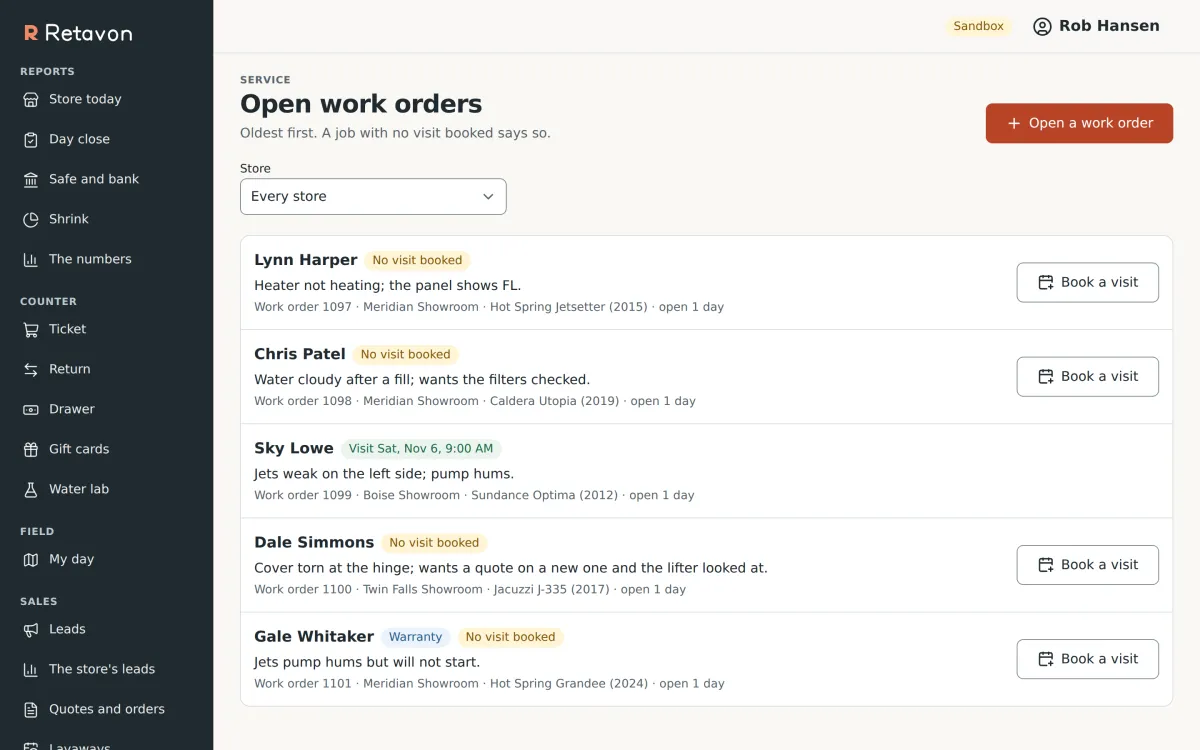This screenshot has height=750, width=1200.
Task: Click The numbers bar chart icon
Action: pyautogui.click(x=31, y=259)
